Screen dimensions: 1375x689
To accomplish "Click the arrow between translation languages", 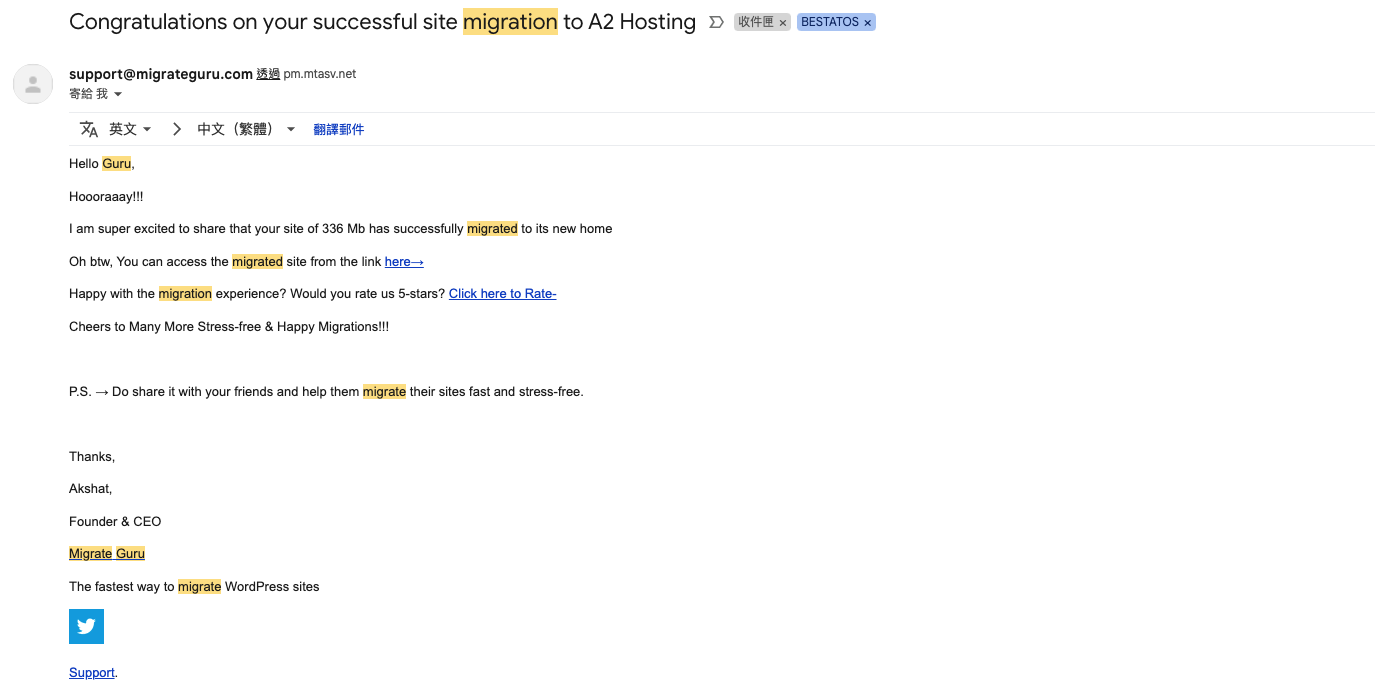I will click(x=177, y=129).
